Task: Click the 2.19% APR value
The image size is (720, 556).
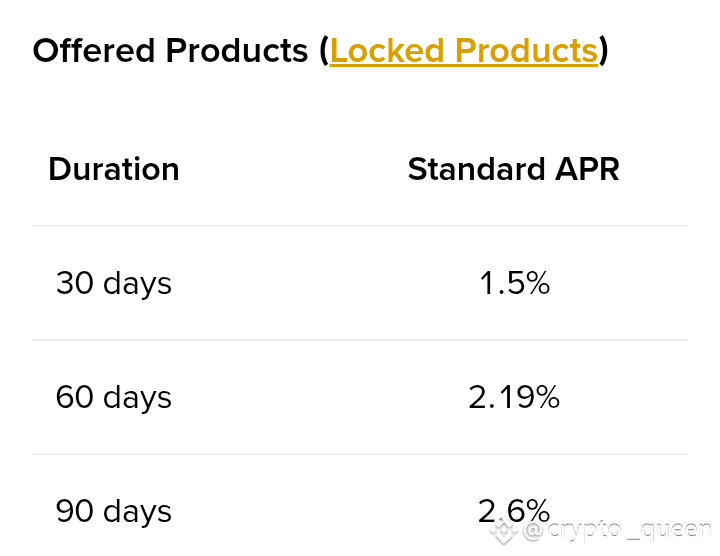Action: [x=514, y=397]
